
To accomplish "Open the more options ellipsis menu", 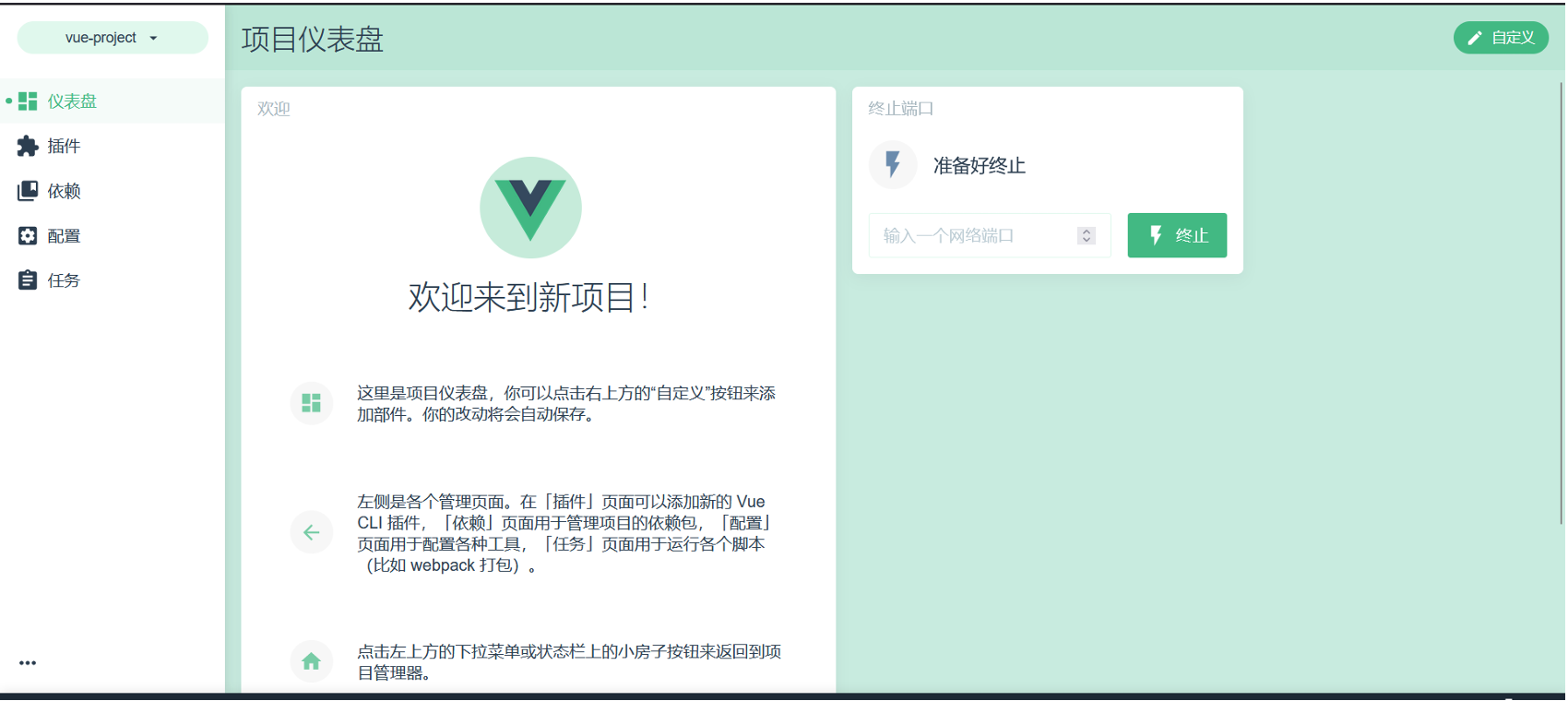I will 28,663.
